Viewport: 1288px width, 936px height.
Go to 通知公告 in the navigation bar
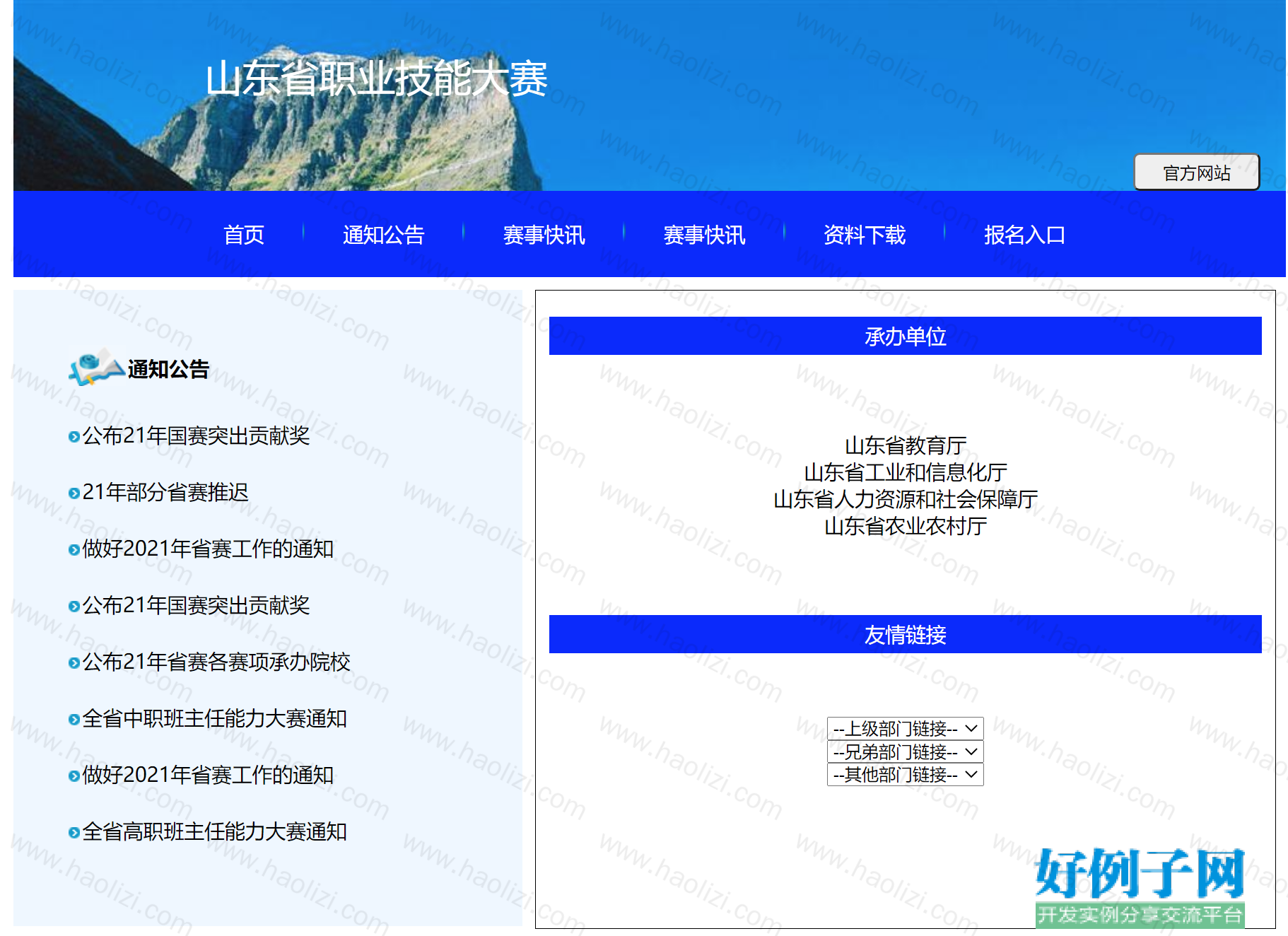[x=383, y=235]
